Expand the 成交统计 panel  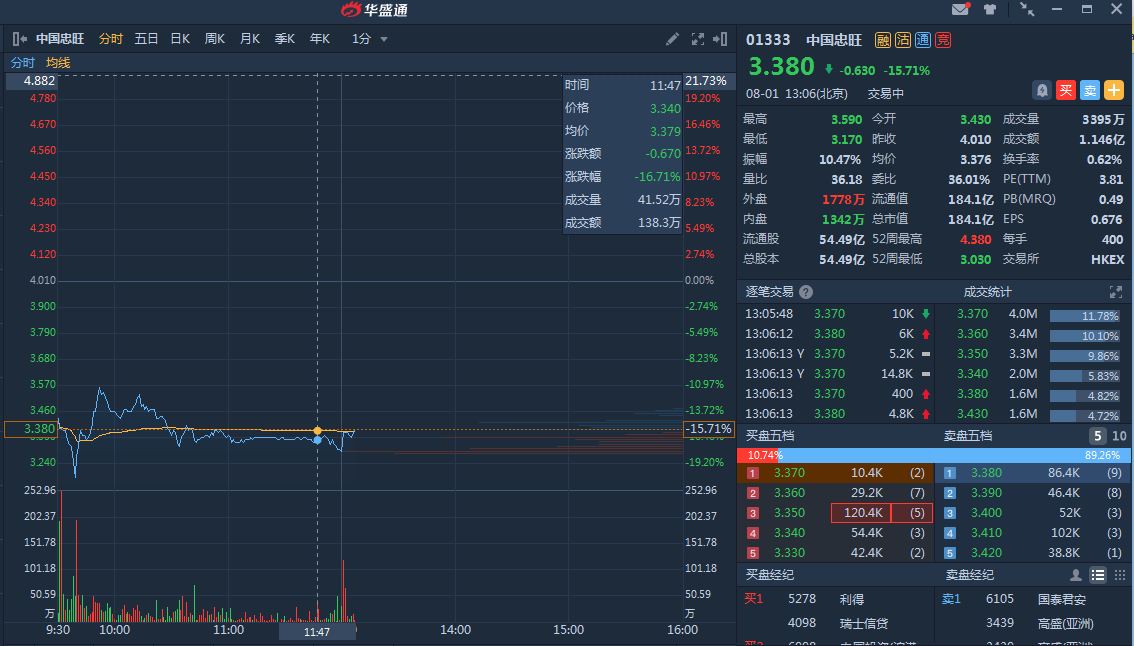pyautogui.click(x=1116, y=292)
